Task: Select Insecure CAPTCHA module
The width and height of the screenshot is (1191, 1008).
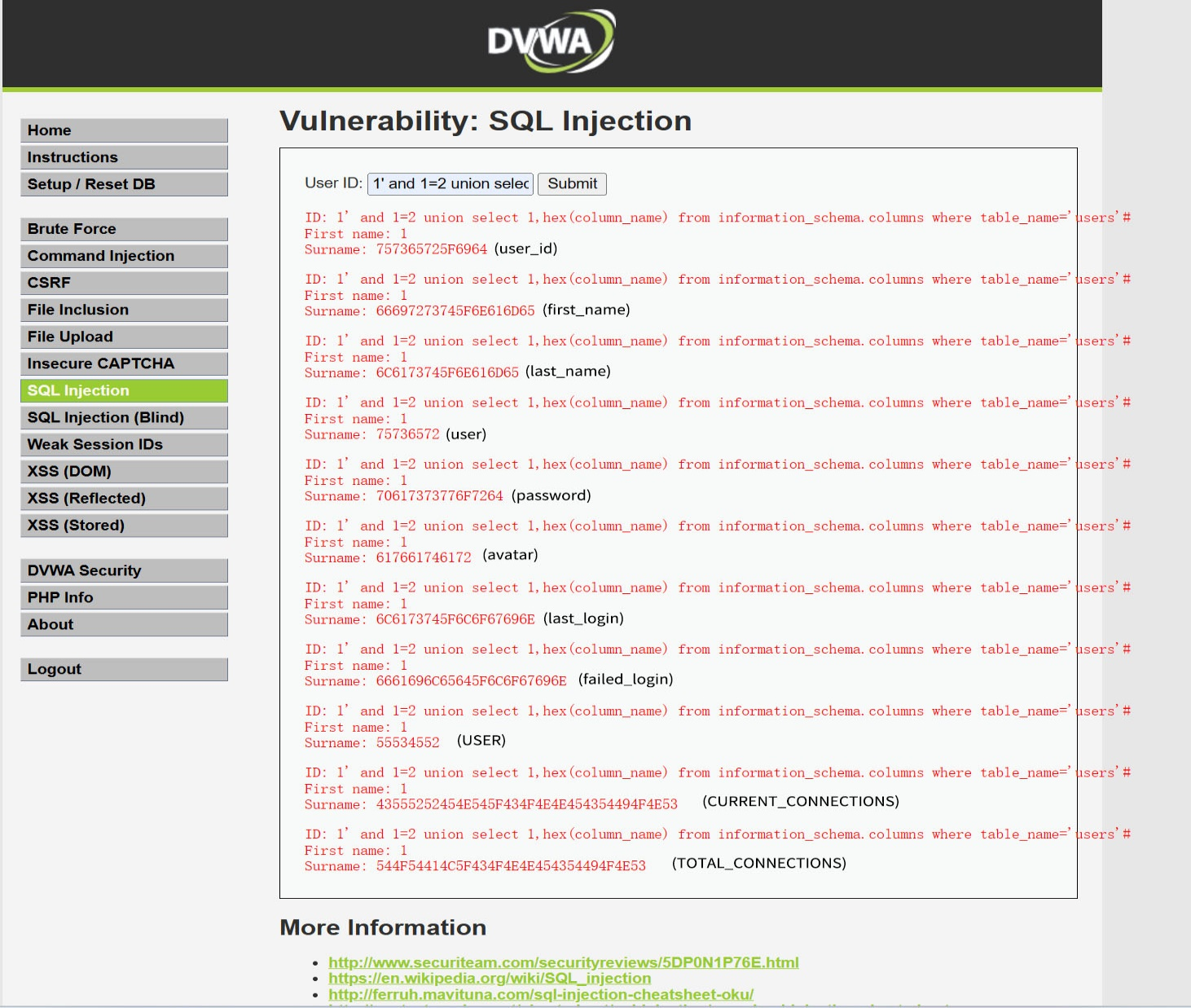Action: [x=124, y=363]
